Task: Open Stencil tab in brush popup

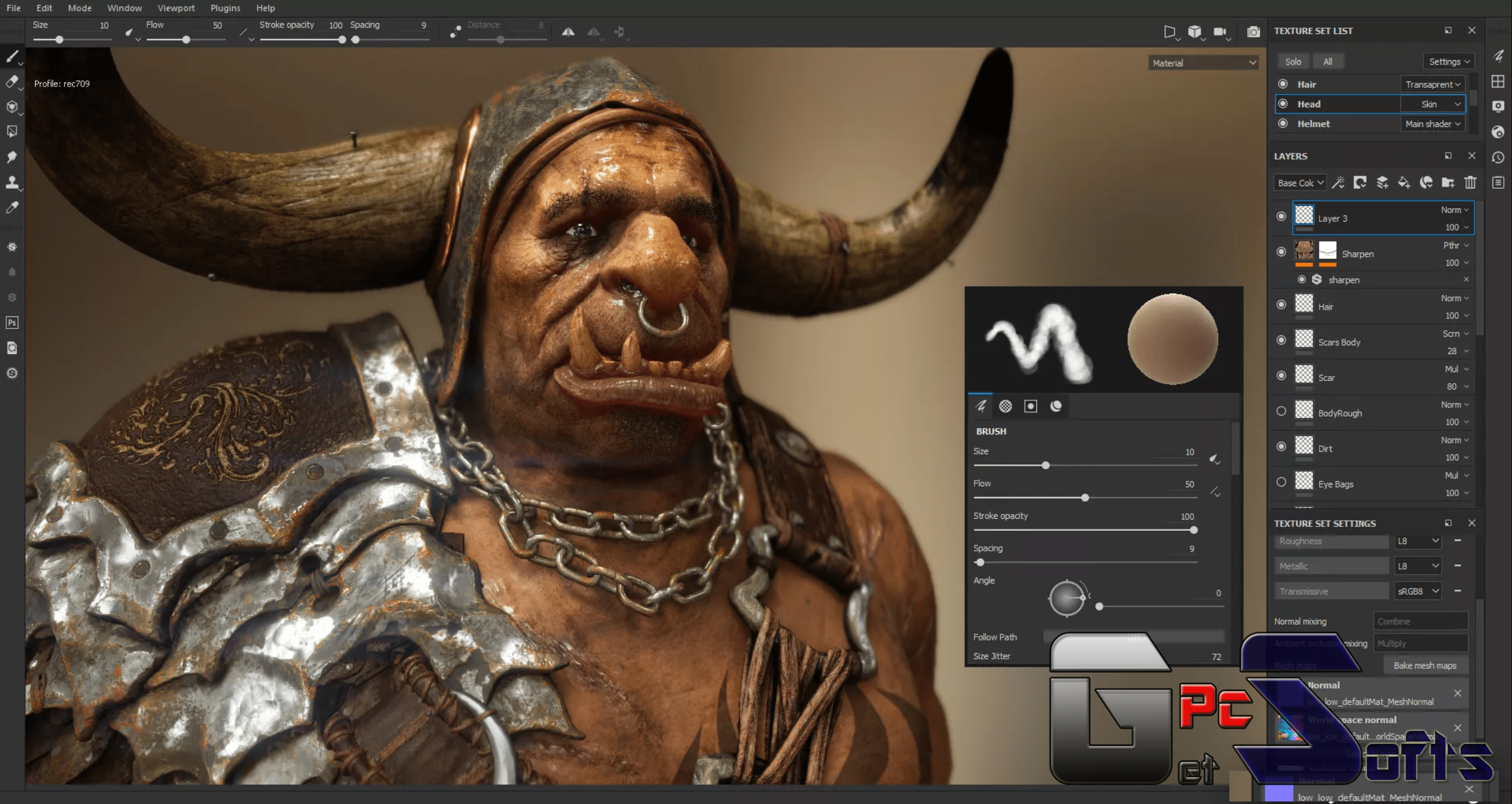Action: tap(1031, 406)
